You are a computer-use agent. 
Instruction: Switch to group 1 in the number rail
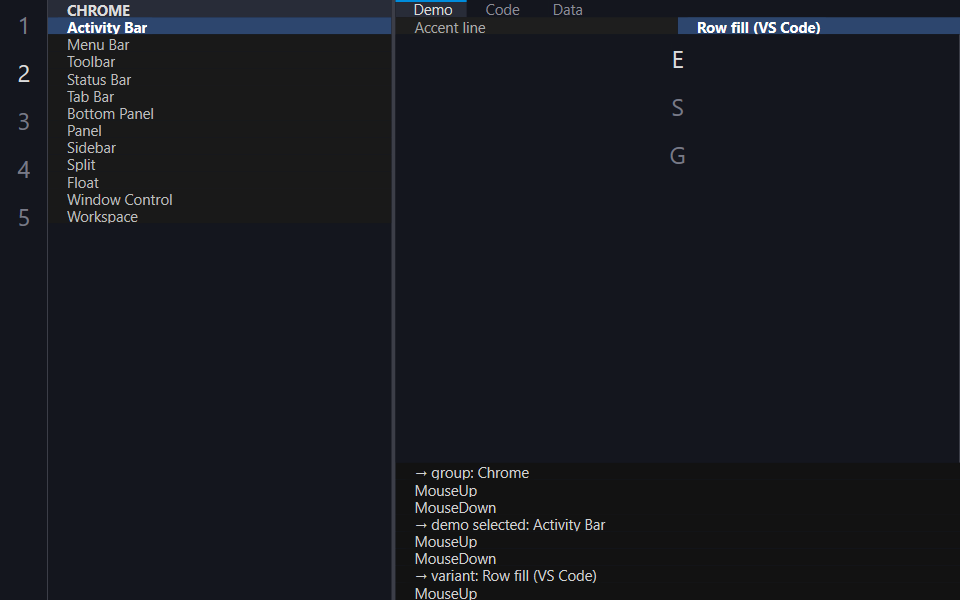coord(24,26)
